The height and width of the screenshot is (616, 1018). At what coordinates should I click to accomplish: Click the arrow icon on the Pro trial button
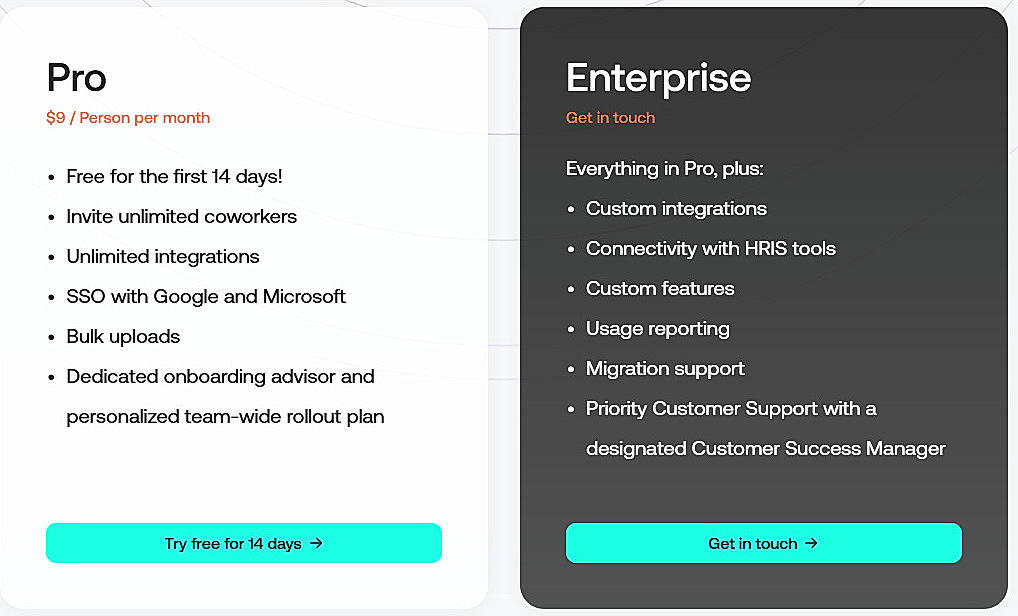coord(318,543)
